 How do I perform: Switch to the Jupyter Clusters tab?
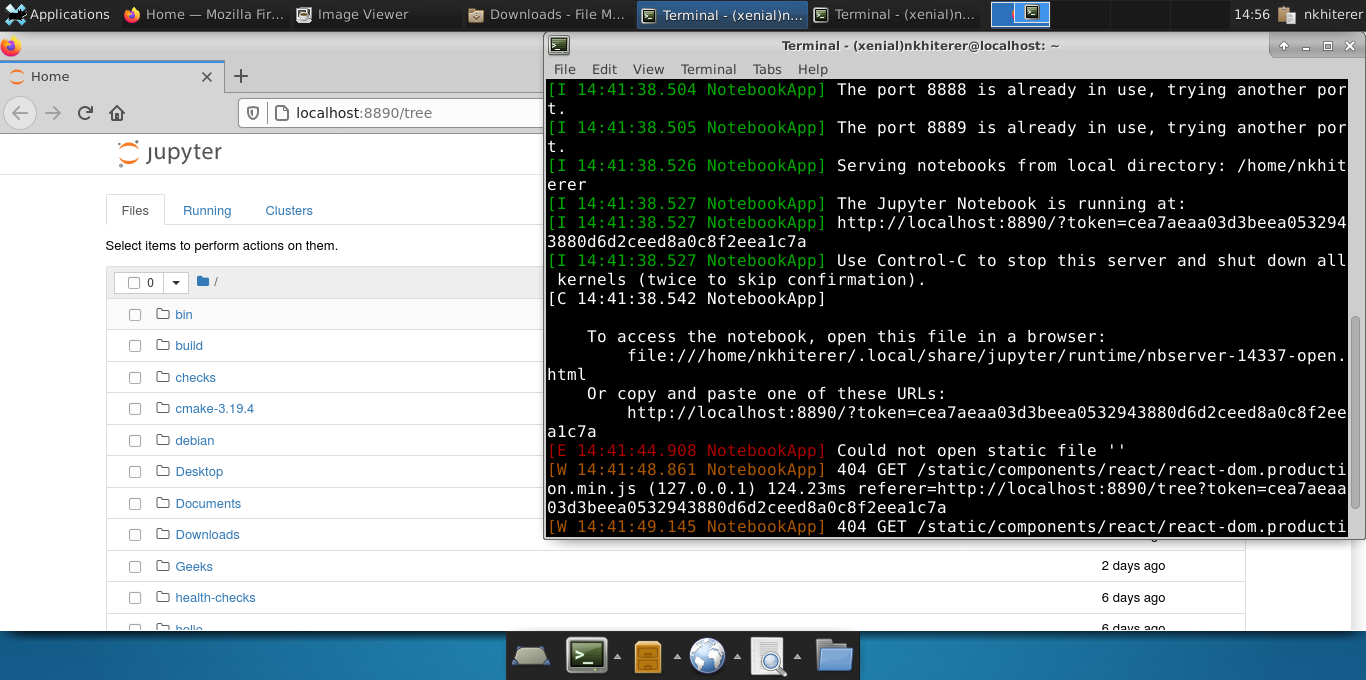click(289, 211)
